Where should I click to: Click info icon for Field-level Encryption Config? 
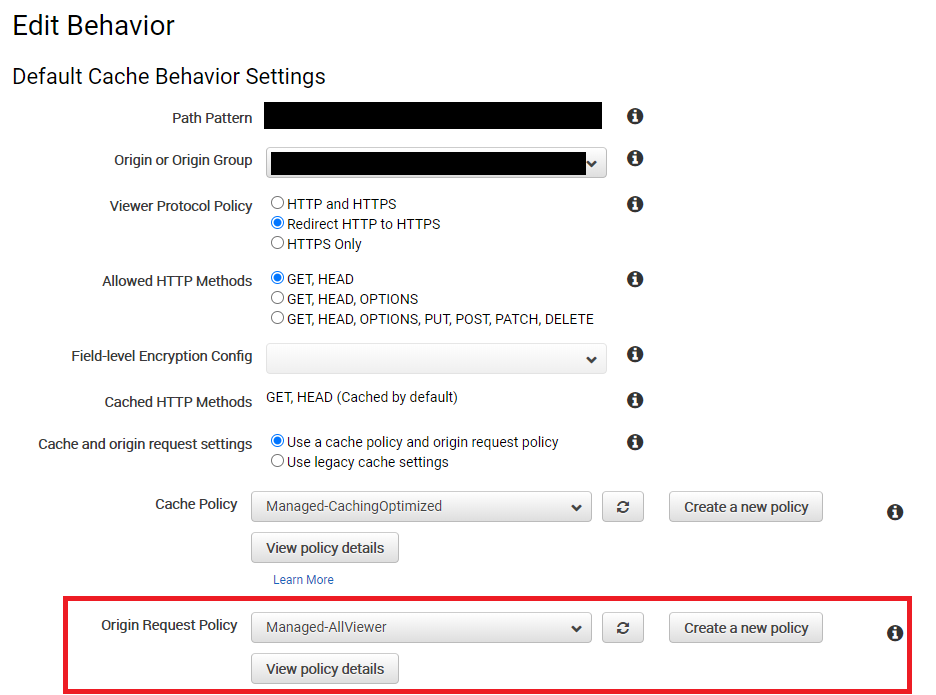coord(635,354)
